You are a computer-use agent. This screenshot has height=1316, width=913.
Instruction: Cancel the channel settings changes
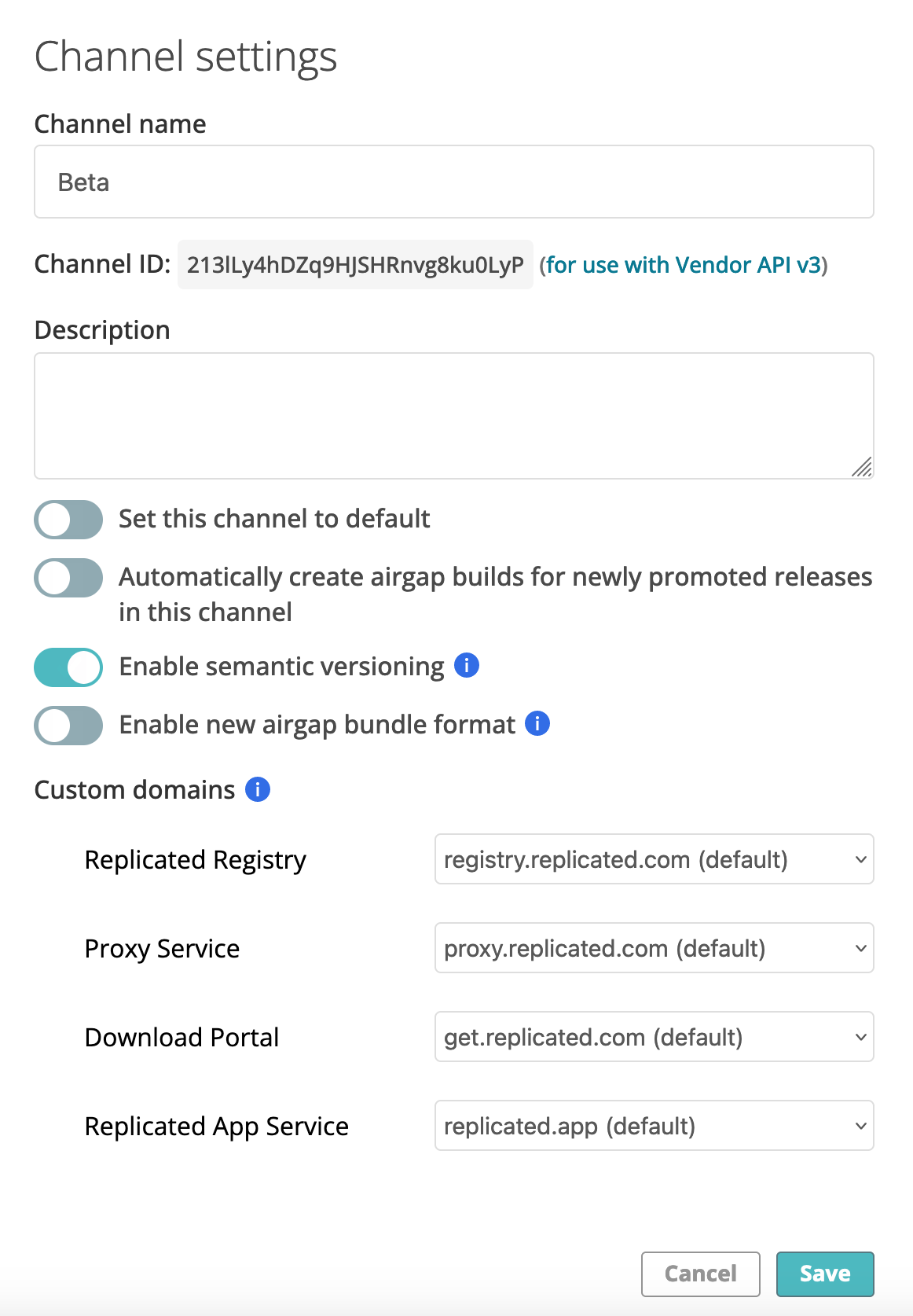click(x=700, y=1274)
